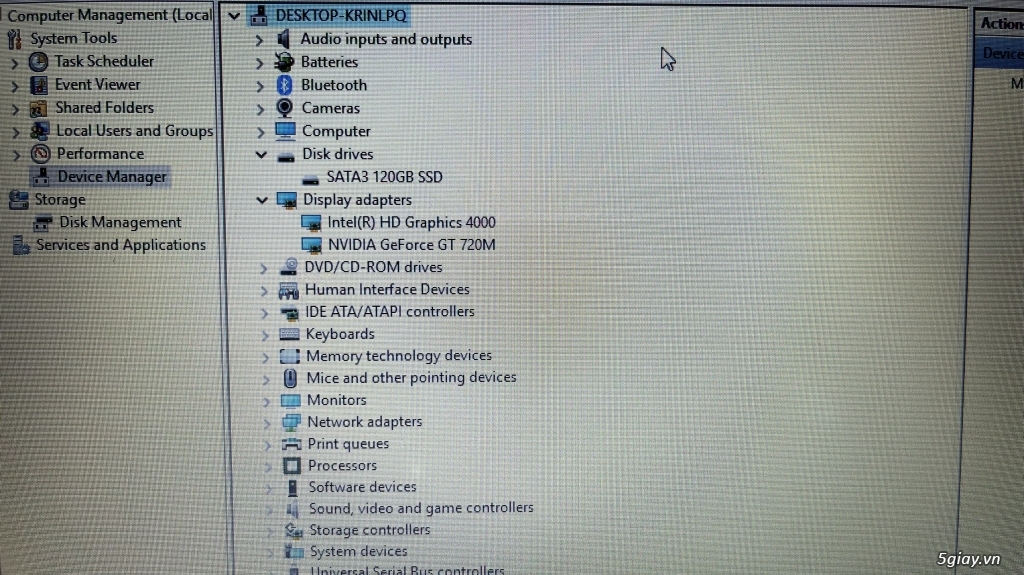Click the Print queues printer icon
The width and height of the screenshot is (1024, 575).
[x=291, y=444]
